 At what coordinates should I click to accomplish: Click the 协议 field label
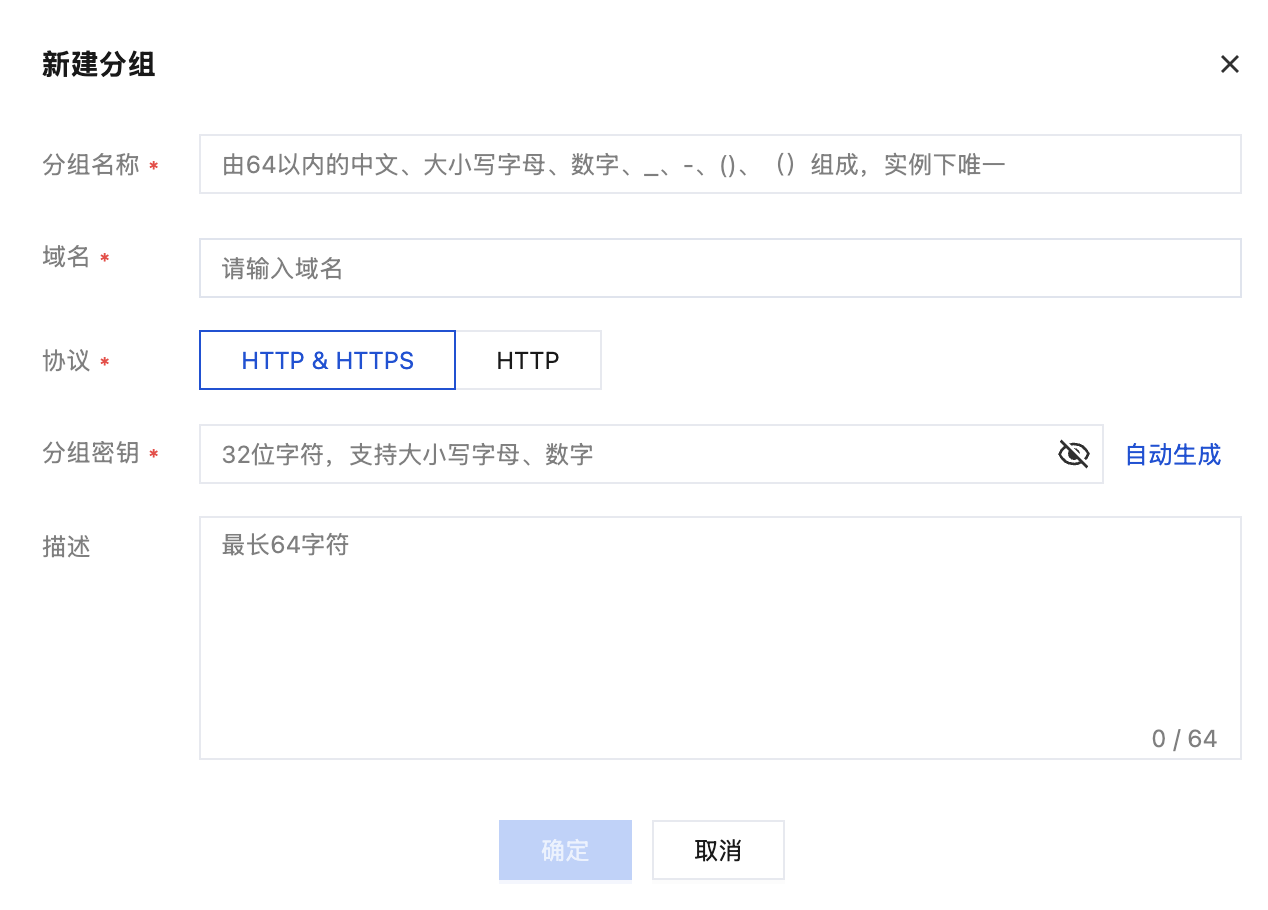[x=67, y=360]
